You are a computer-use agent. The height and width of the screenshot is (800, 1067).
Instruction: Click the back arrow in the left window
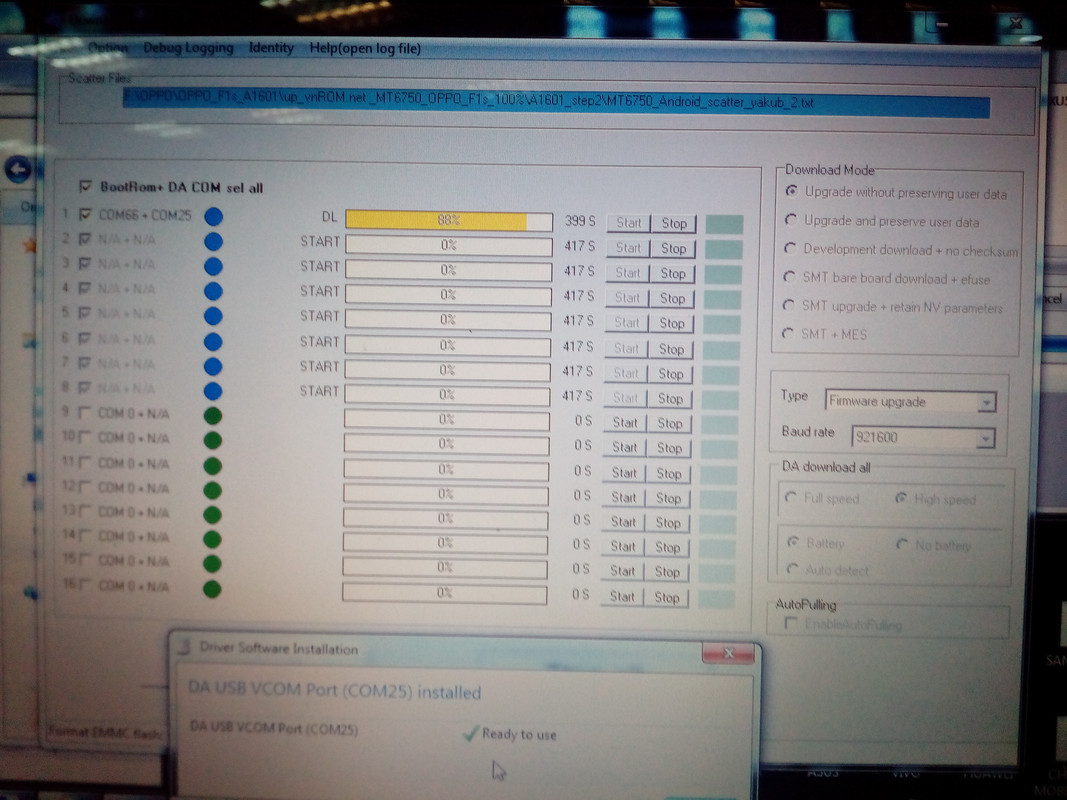18,169
